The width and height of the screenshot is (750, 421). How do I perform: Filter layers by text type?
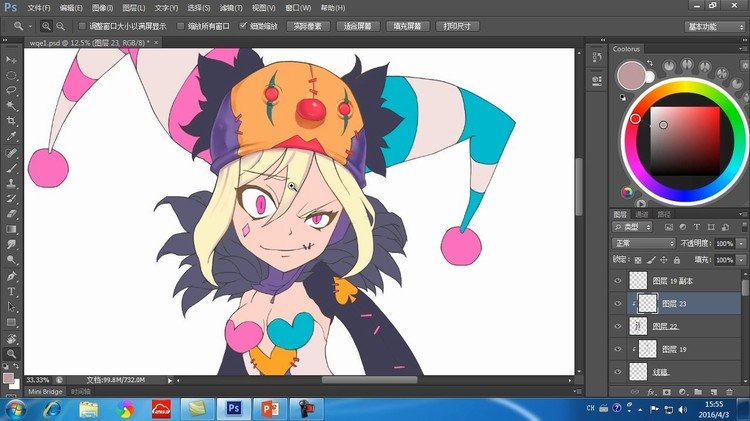(x=697, y=227)
